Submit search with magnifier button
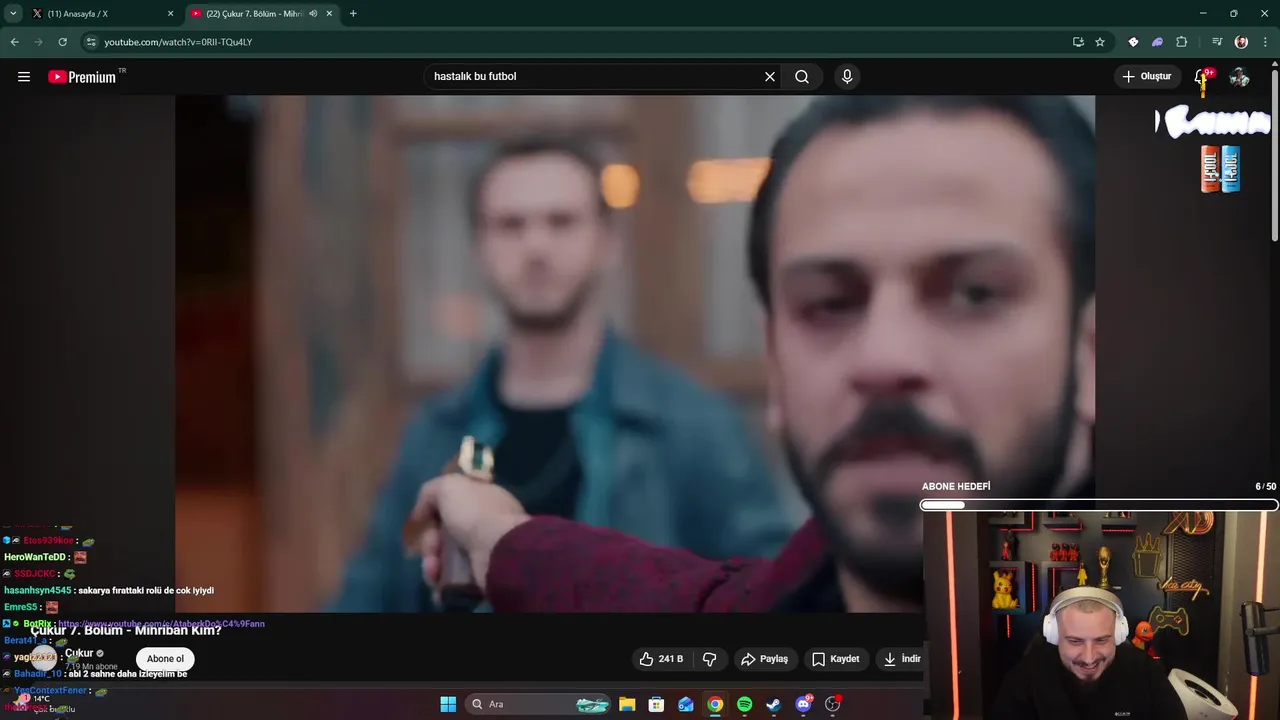The height and width of the screenshot is (720, 1280). (802, 77)
